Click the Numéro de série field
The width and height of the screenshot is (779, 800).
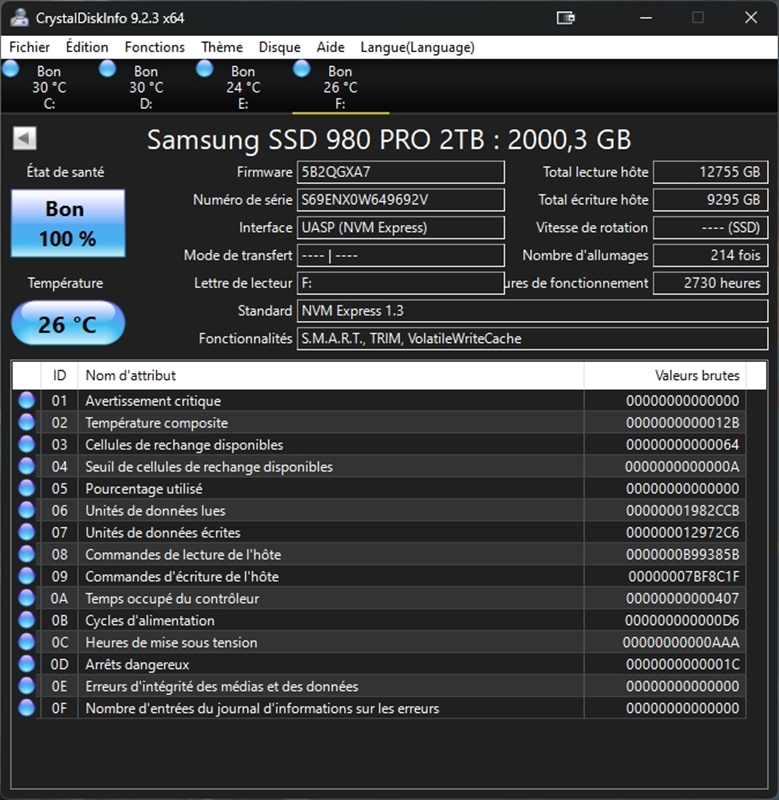[x=400, y=200]
